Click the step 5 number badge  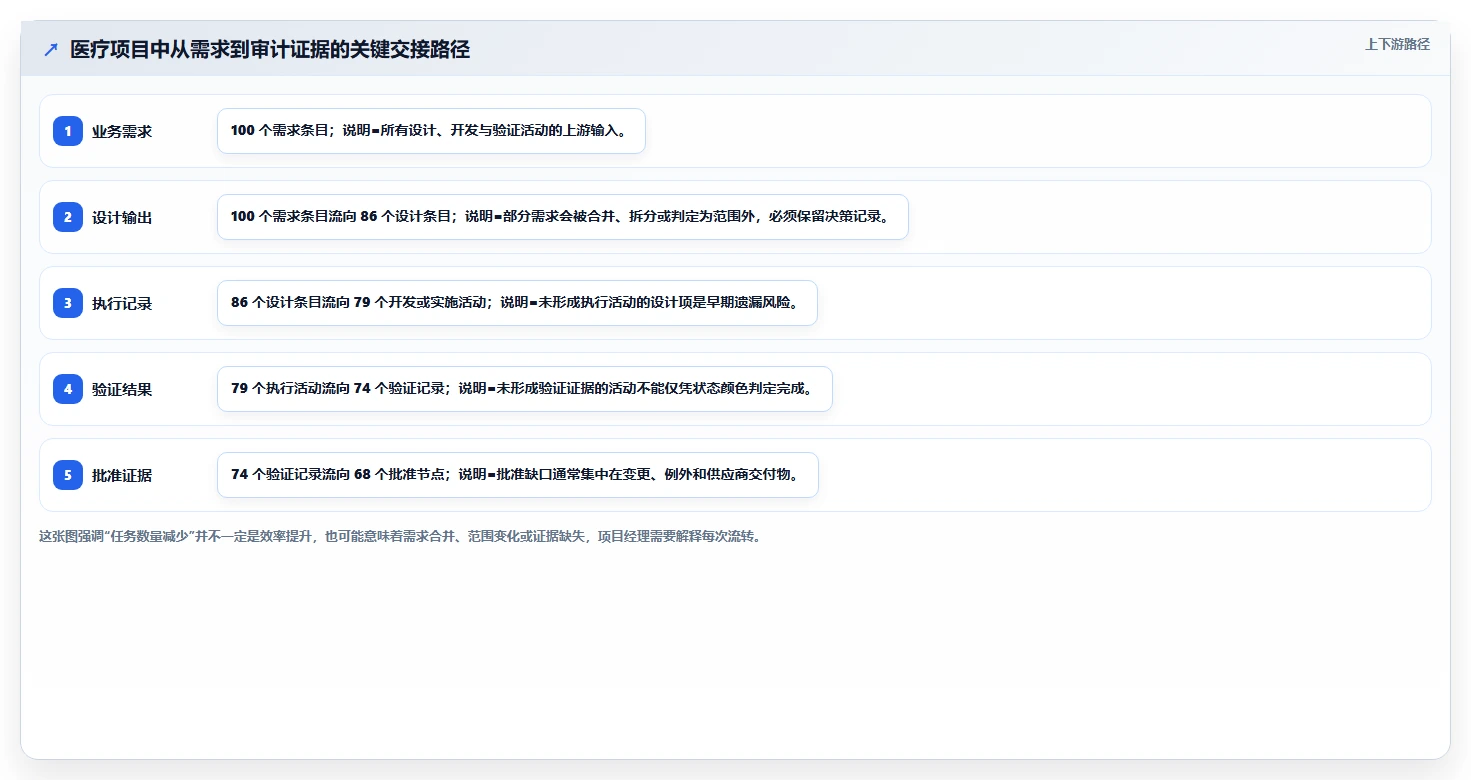click(68, 475)
